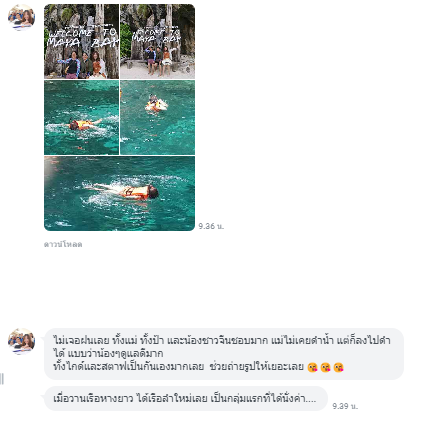Viewport: 441px width, 437px height.
Task: Click the double-bar handle at the left window edge
Action: 2,379
